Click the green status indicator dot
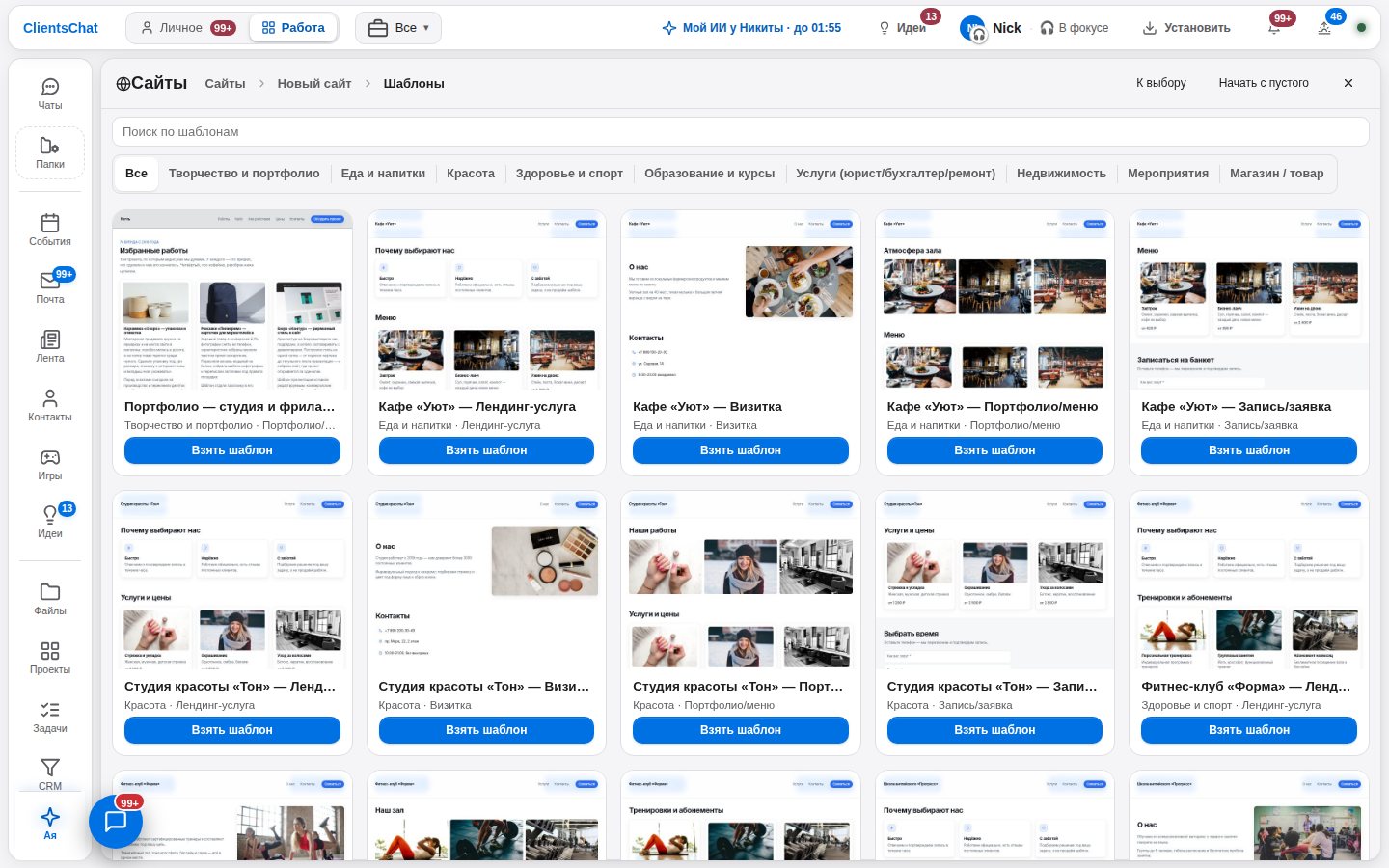 1362,28
